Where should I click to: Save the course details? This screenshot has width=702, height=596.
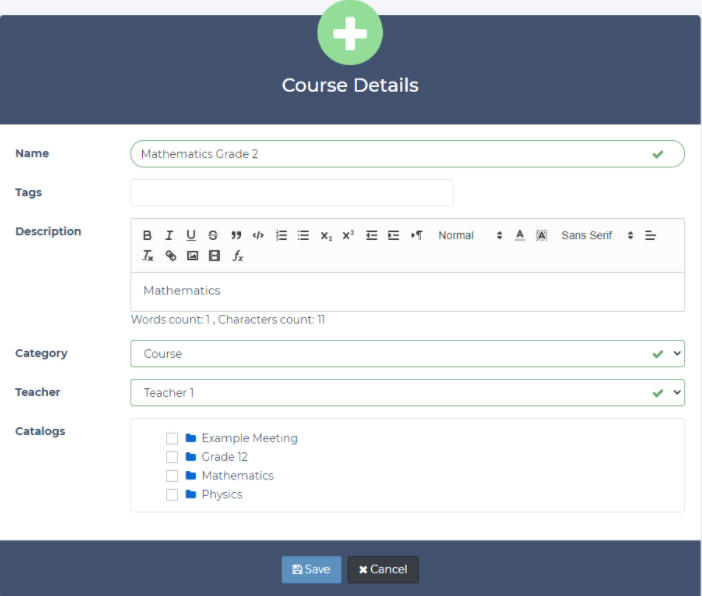tap(311, 569)
